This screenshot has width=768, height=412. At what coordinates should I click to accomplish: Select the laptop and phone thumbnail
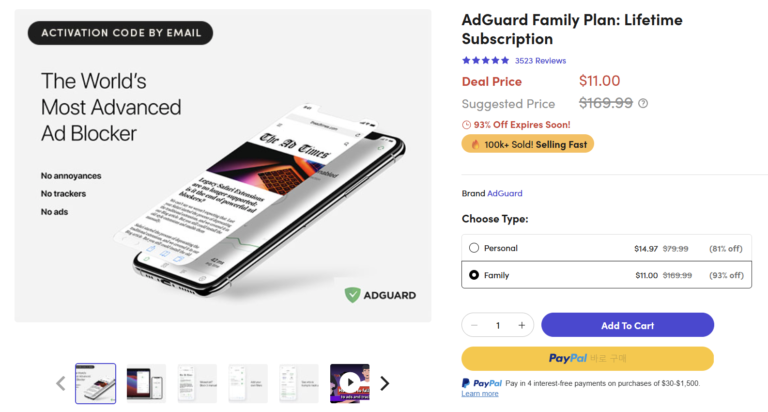(x=146, y=382)
